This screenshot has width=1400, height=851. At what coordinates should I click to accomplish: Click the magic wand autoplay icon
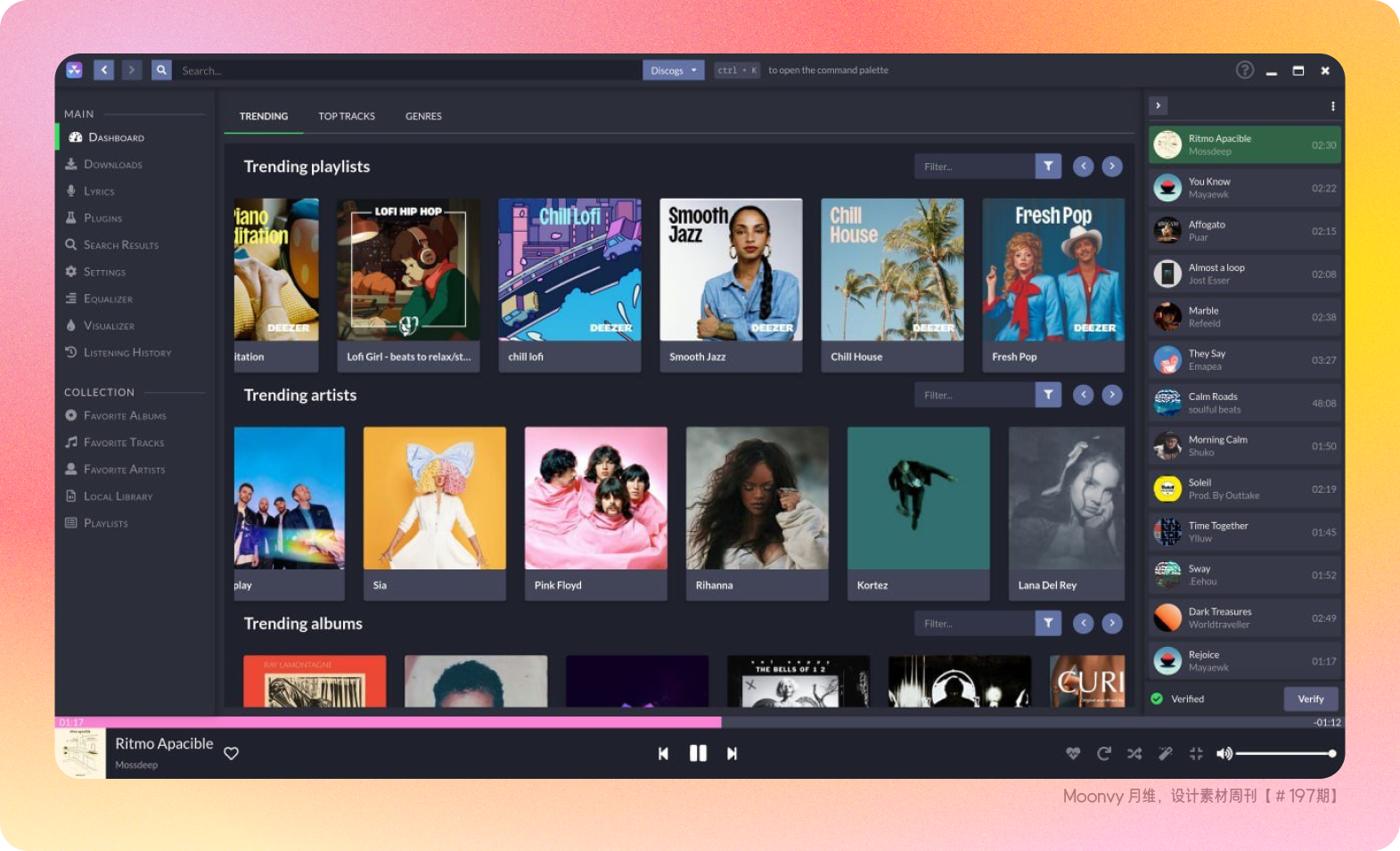coord(1165,754)
